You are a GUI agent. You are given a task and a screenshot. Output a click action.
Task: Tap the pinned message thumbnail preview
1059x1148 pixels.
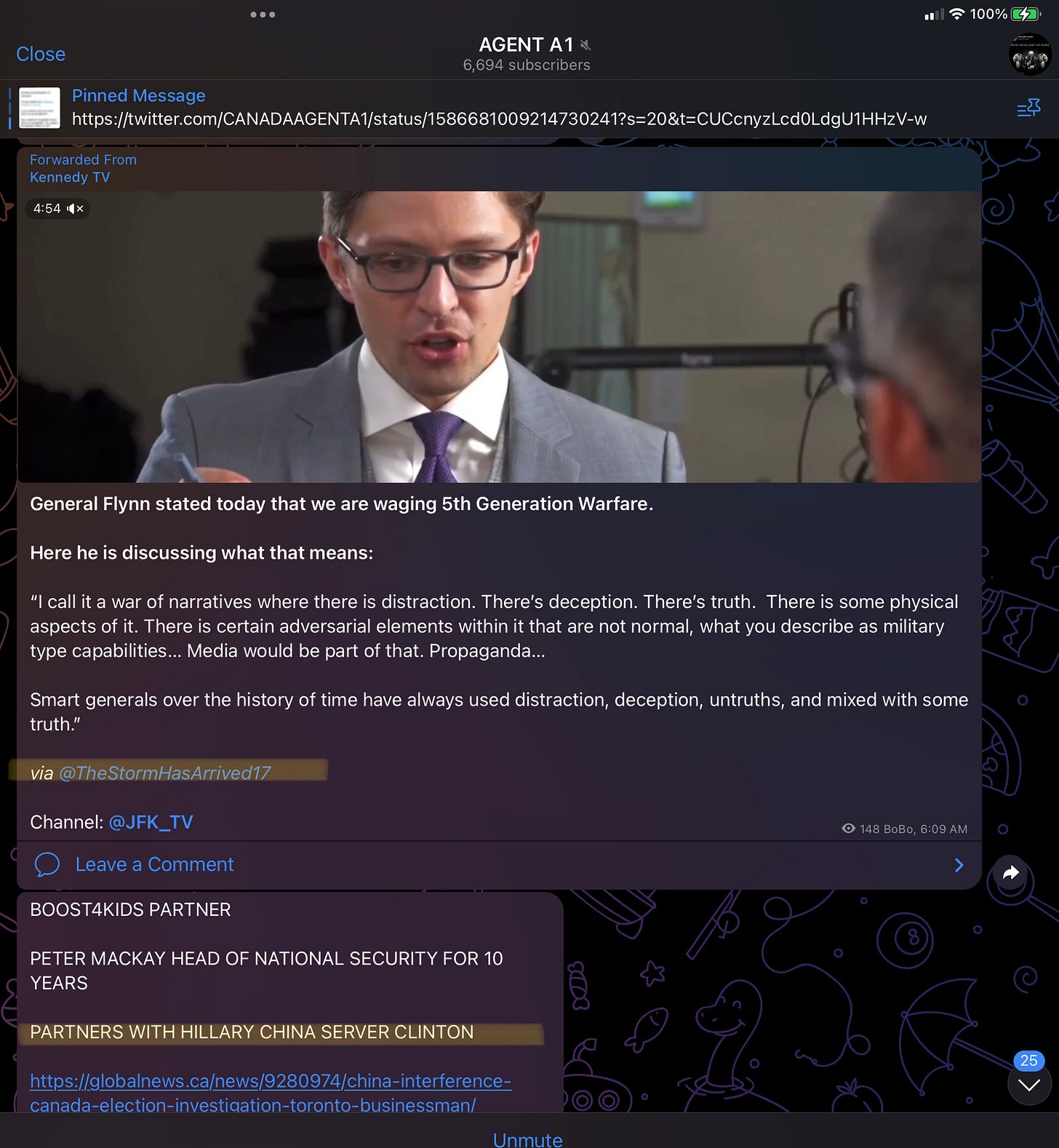point(39,108)
